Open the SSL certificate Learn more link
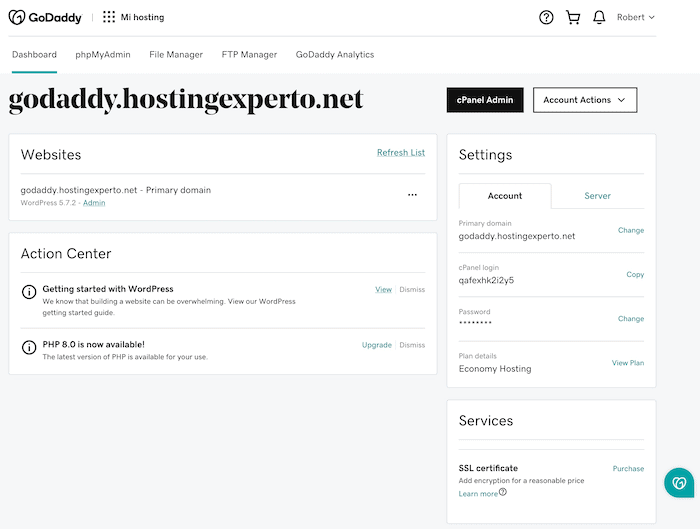 pos(478,494)
